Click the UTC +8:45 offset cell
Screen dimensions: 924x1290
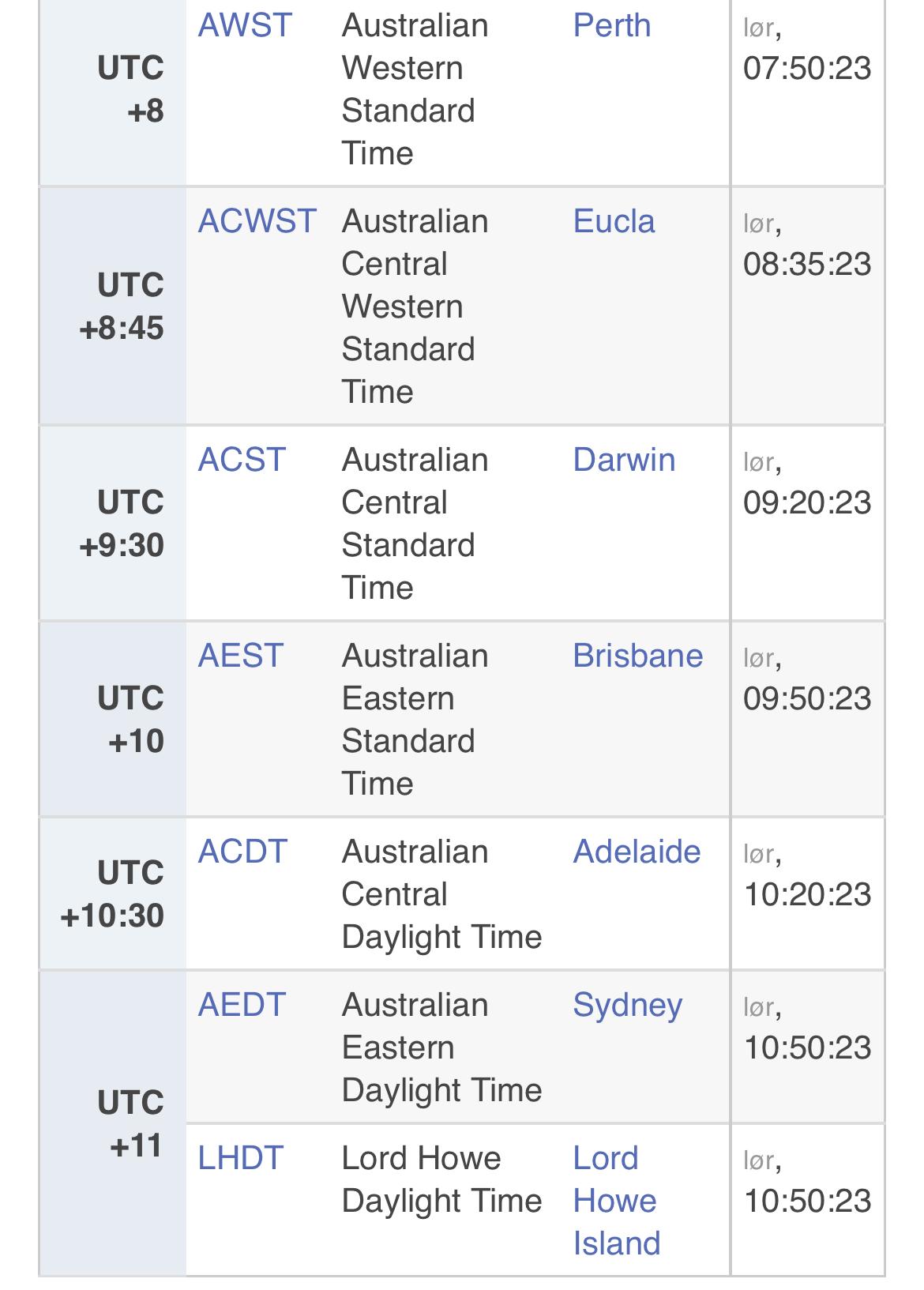(x=122, y=307)
